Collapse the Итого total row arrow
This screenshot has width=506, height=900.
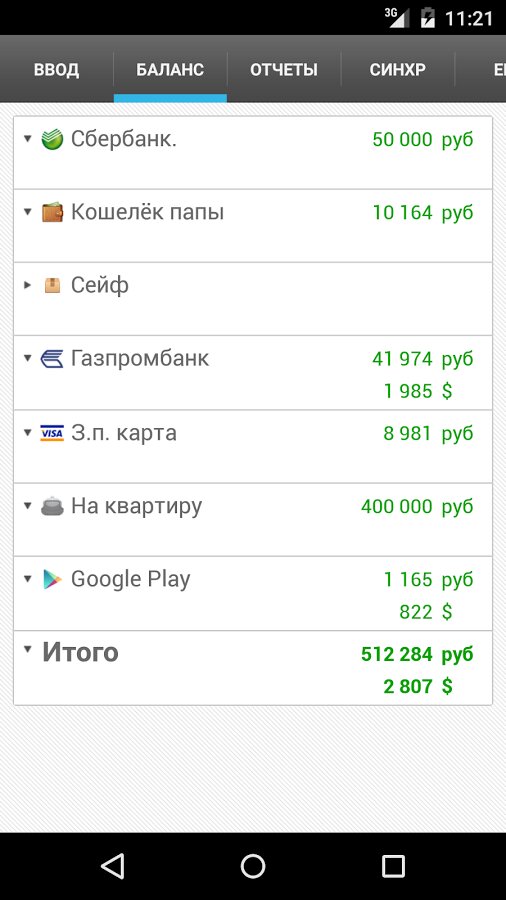[x=28, y=649]
